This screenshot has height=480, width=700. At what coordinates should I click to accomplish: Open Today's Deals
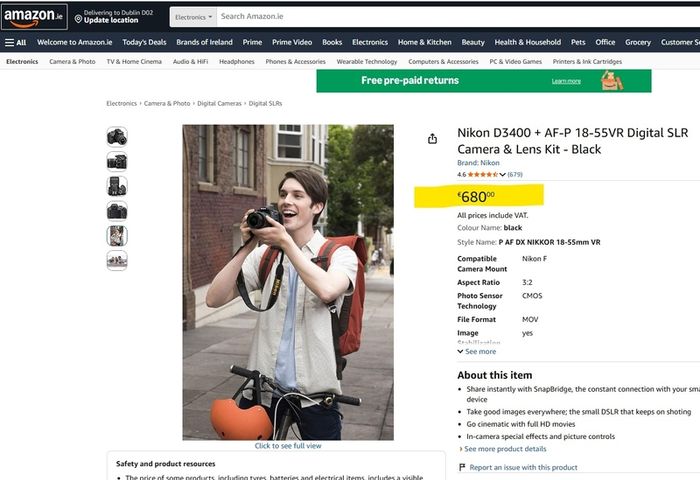(144, 42)
